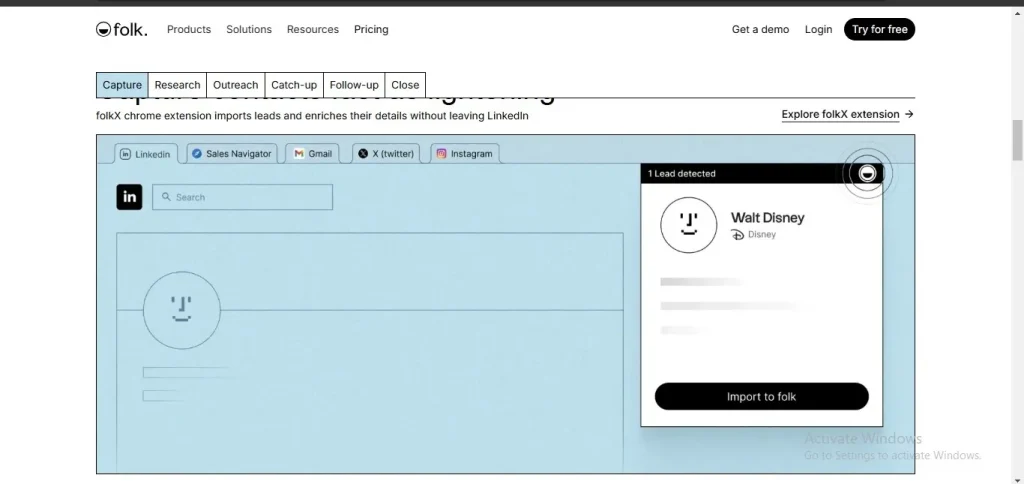The image size is (1024, 484).
Task: Click the folk logo in header
Action: 121,29
